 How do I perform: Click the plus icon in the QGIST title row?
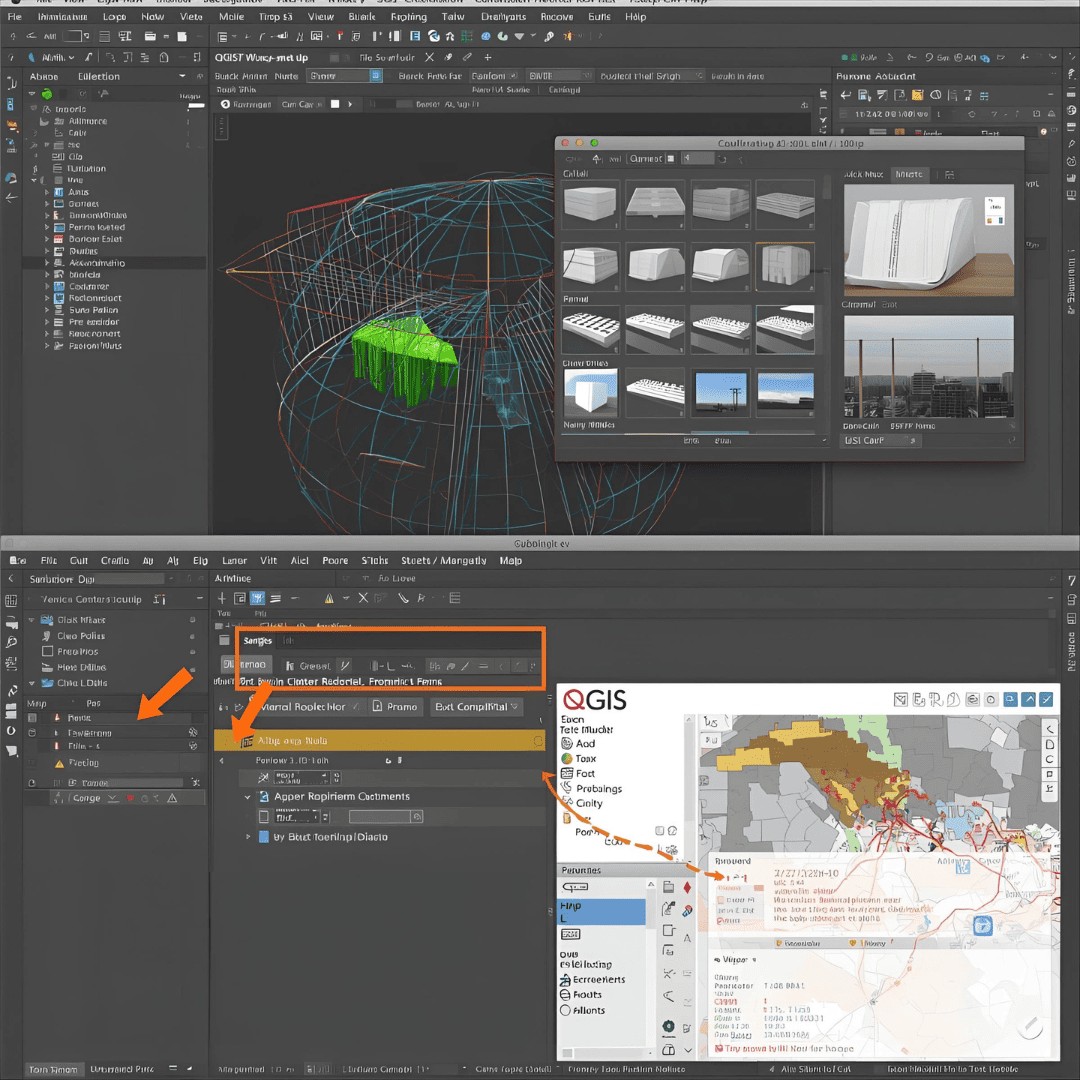click(488, 57)
